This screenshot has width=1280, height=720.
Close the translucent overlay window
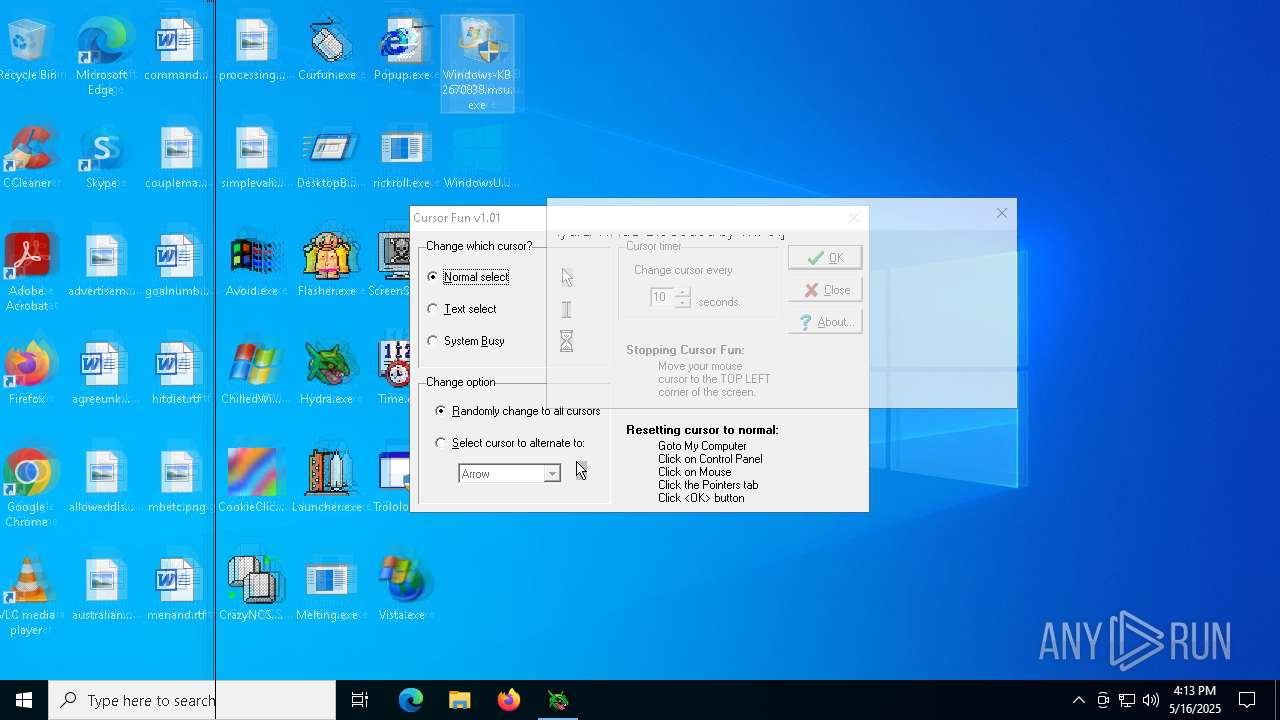point(1002,213)
